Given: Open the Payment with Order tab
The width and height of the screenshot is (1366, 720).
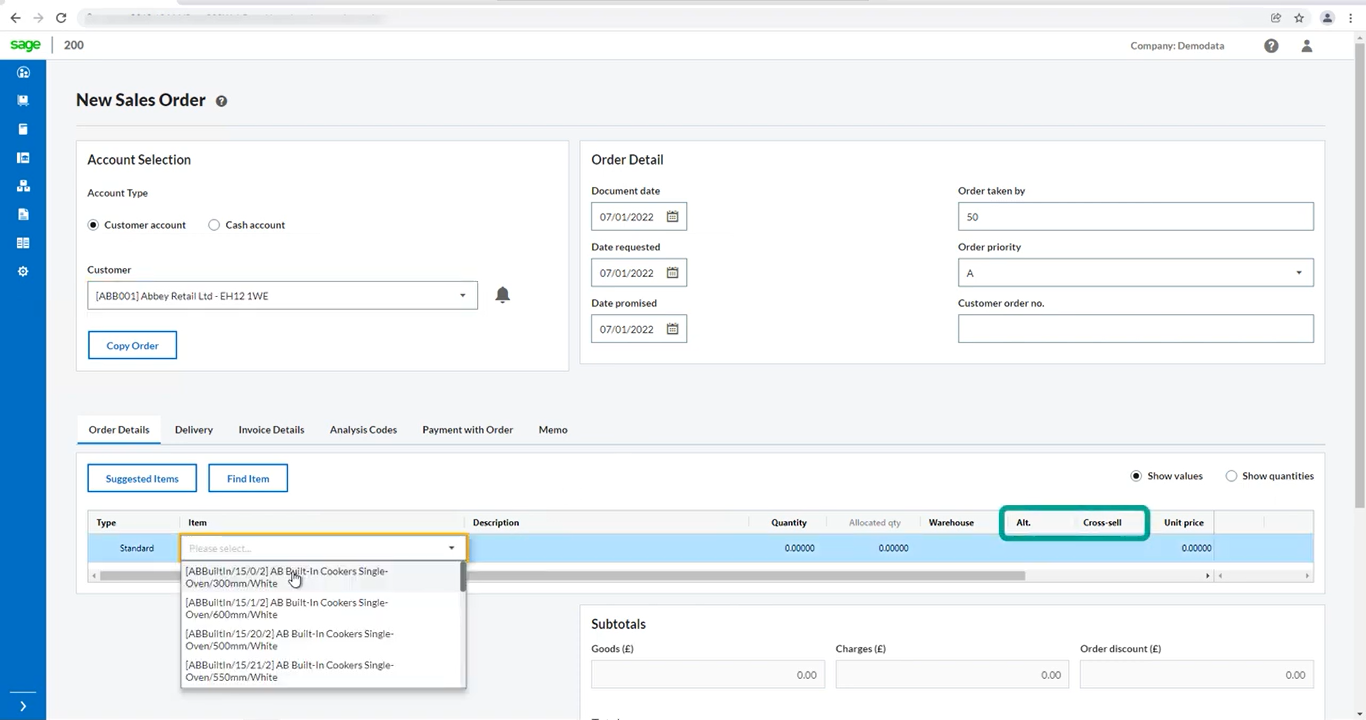Looking at the screenshot, I should (x=467, y=429).
